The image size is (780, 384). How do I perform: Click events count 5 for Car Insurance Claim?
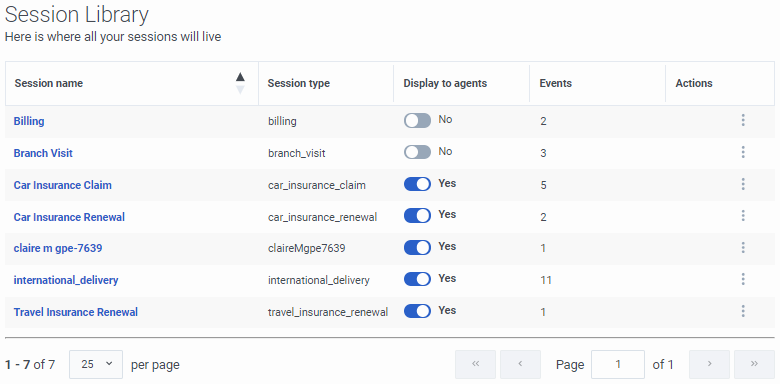tap(543, 186)
